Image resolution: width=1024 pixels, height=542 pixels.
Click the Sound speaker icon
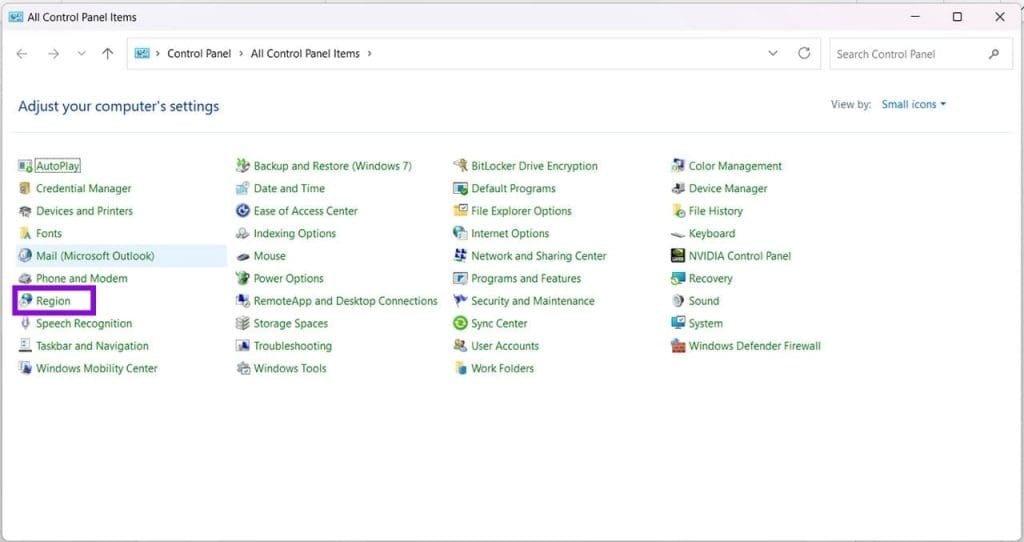678,300
